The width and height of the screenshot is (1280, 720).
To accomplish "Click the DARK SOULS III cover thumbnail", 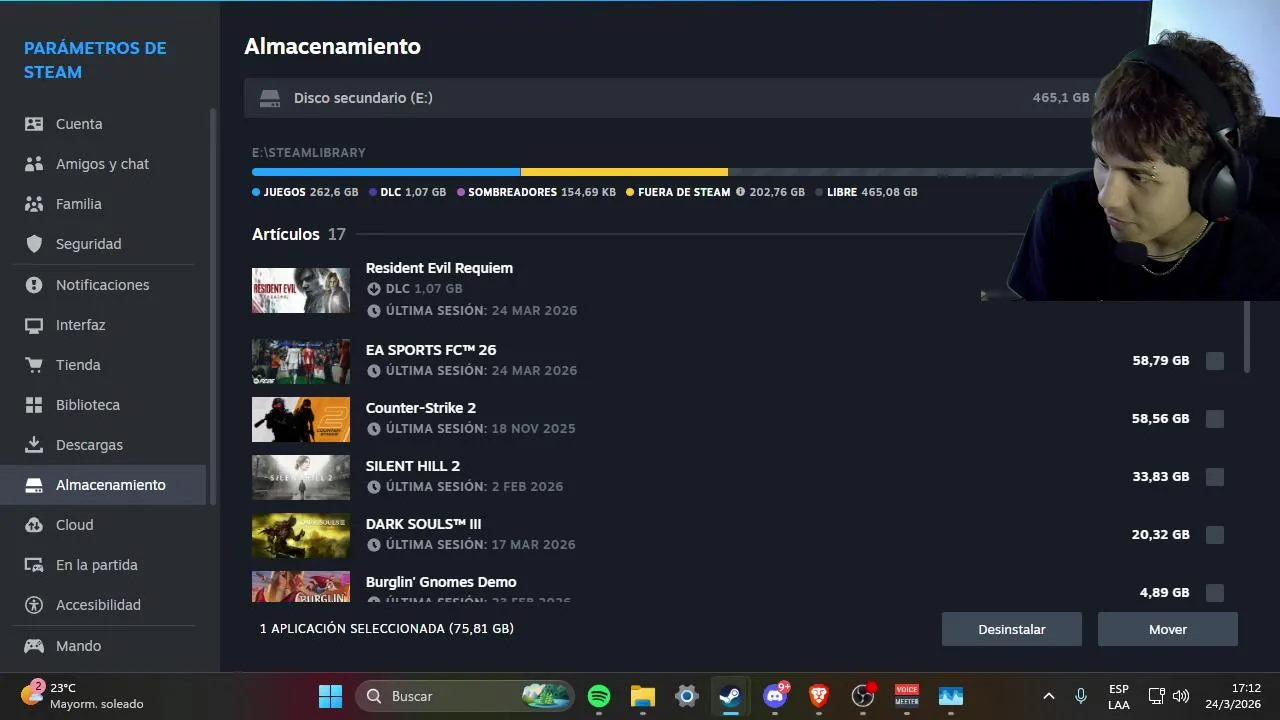I will click(x=301, y=536).
